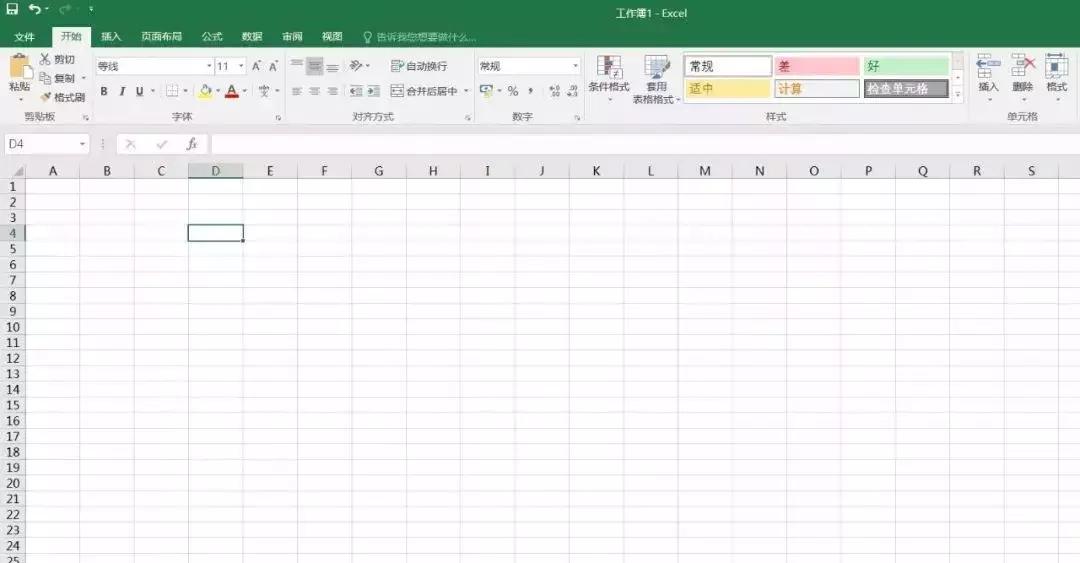Image resolution: width=1080 pixels, height=563 pixels.
Task: Select column header G
Action: 379,171
